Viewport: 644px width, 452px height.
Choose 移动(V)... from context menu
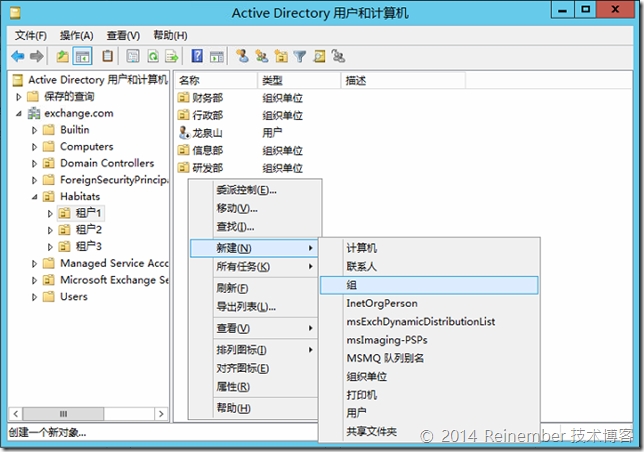click(x=255, y=209)
